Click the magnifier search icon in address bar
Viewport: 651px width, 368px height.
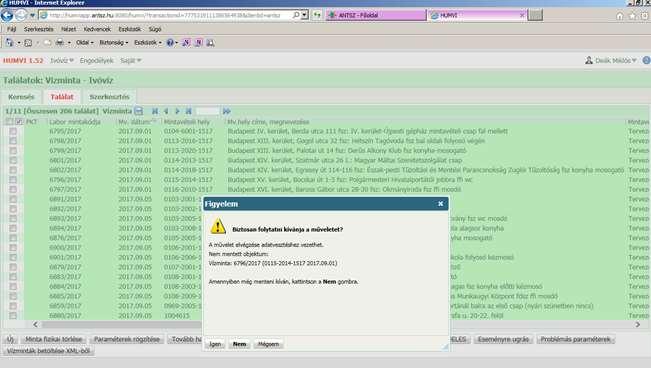click(x=296, y=15)
